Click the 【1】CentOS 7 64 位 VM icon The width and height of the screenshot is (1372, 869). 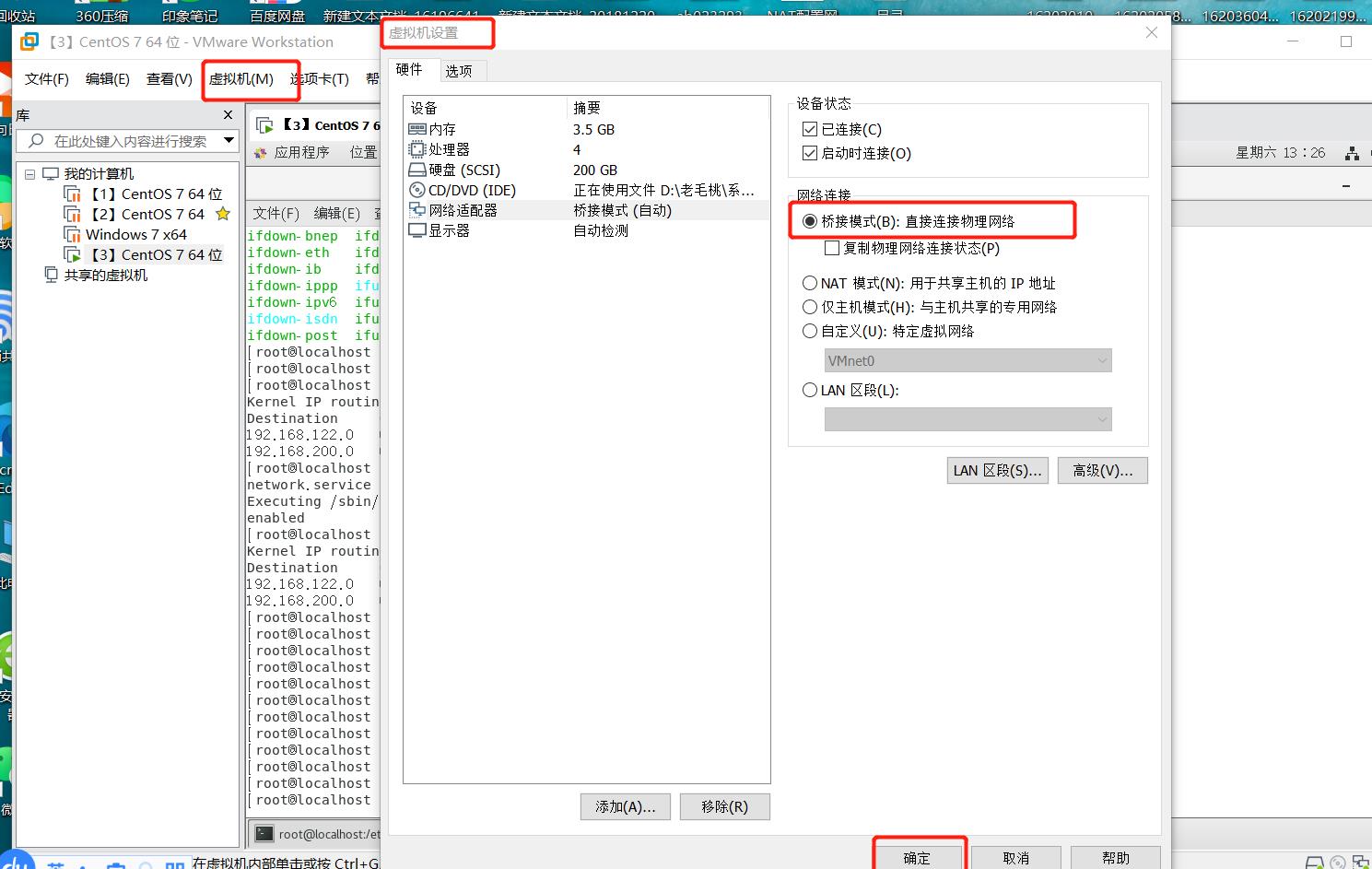click(72, 194)
